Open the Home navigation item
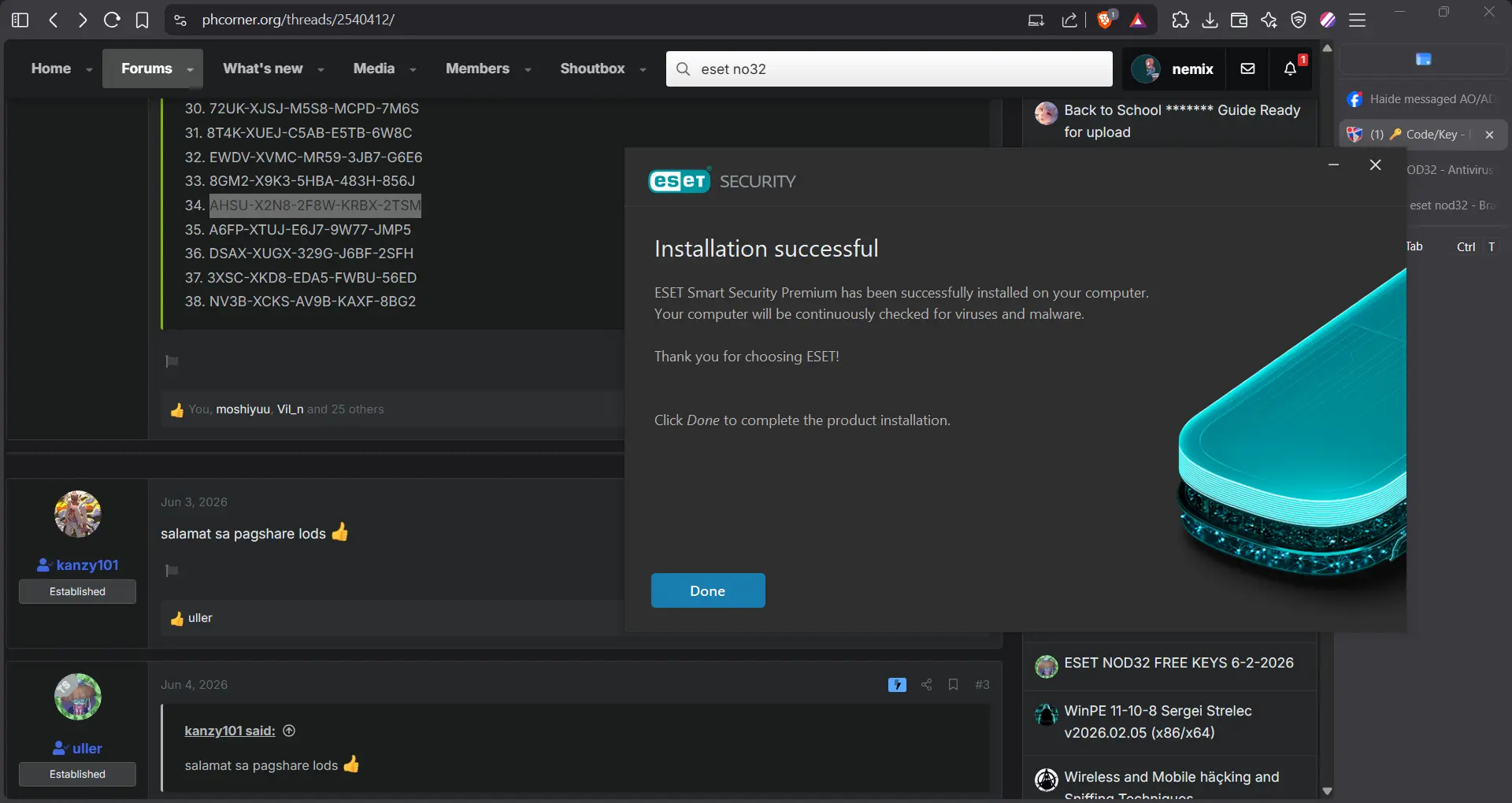This screenshot has width=1512, height=803. pos(51,68)
